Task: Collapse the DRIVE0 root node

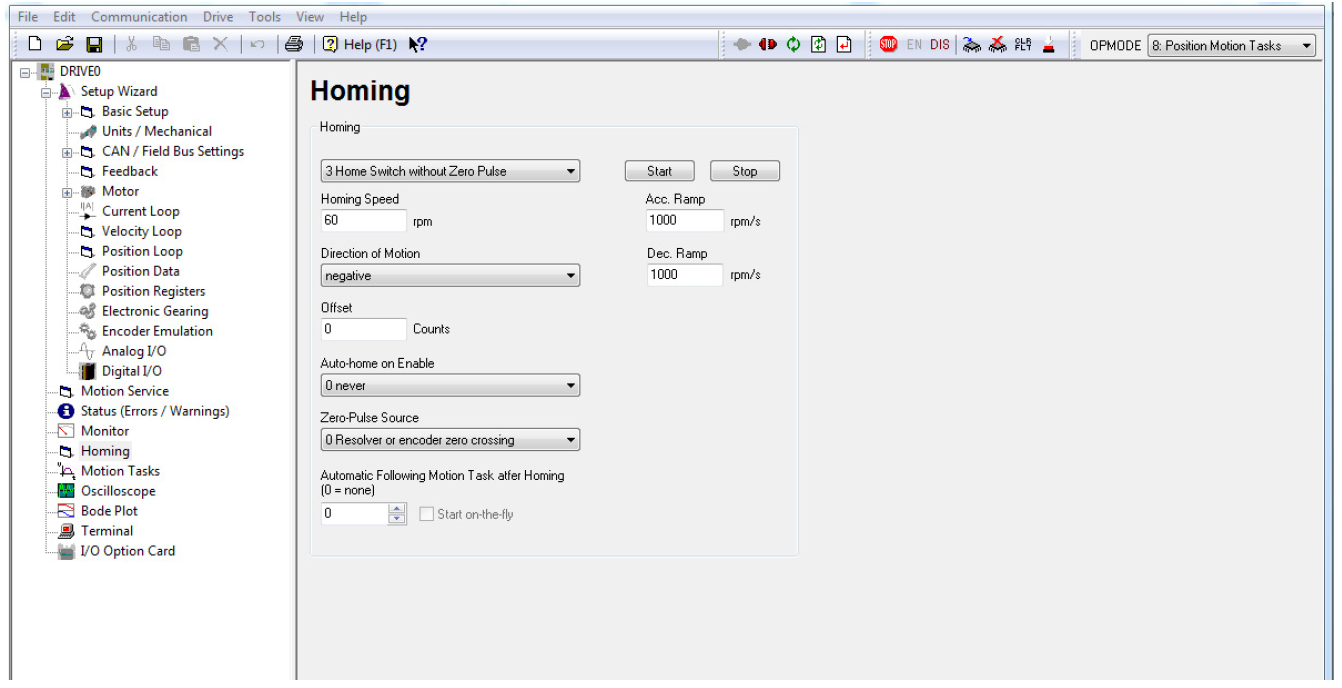Action: (25, 72)
